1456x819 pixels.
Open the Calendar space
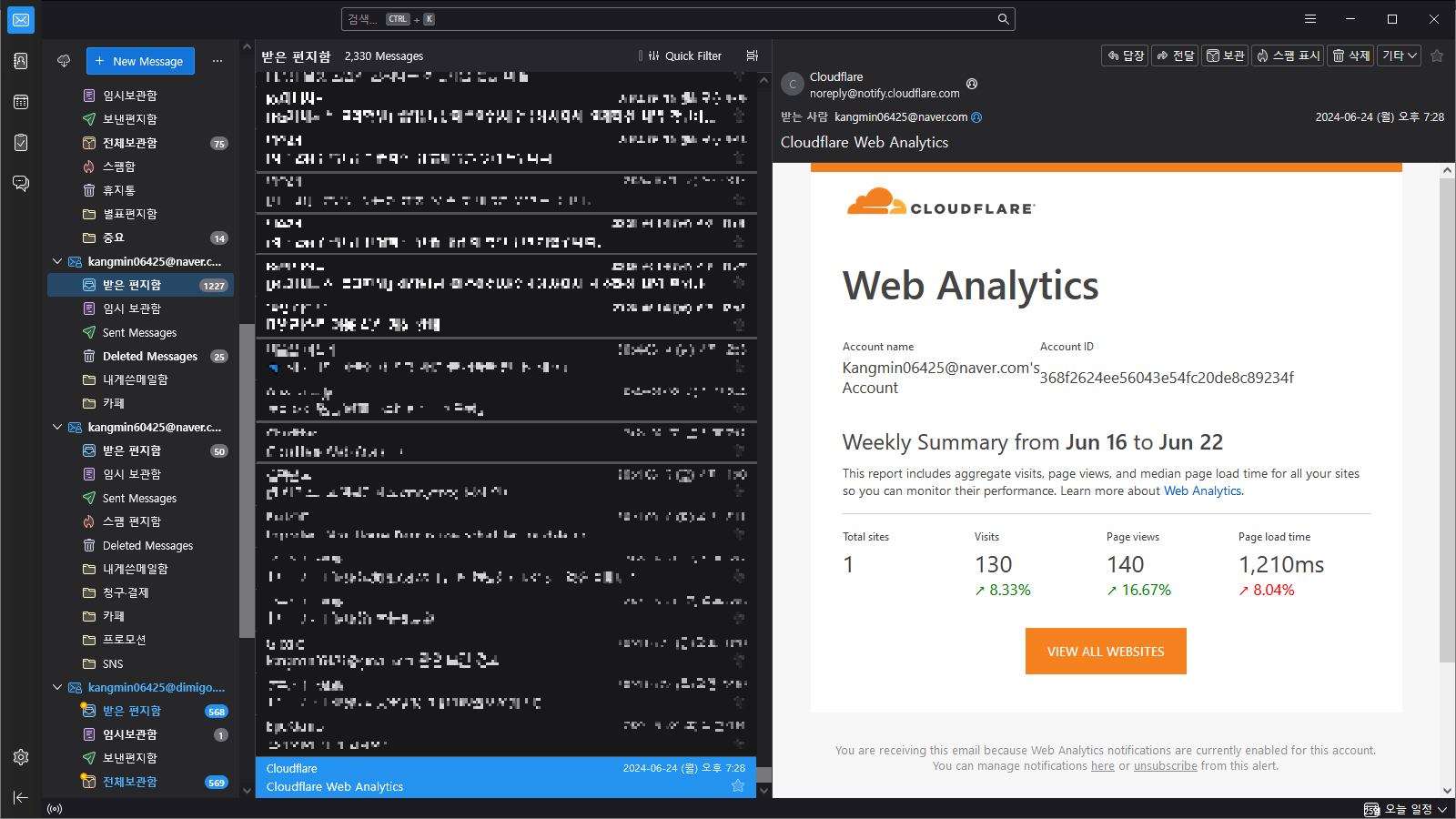point(21,102)
